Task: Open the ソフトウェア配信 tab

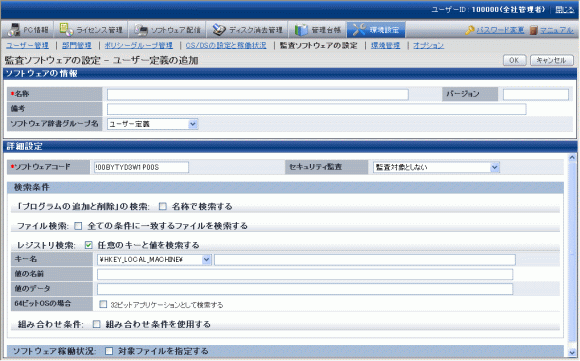Action: 167,30
